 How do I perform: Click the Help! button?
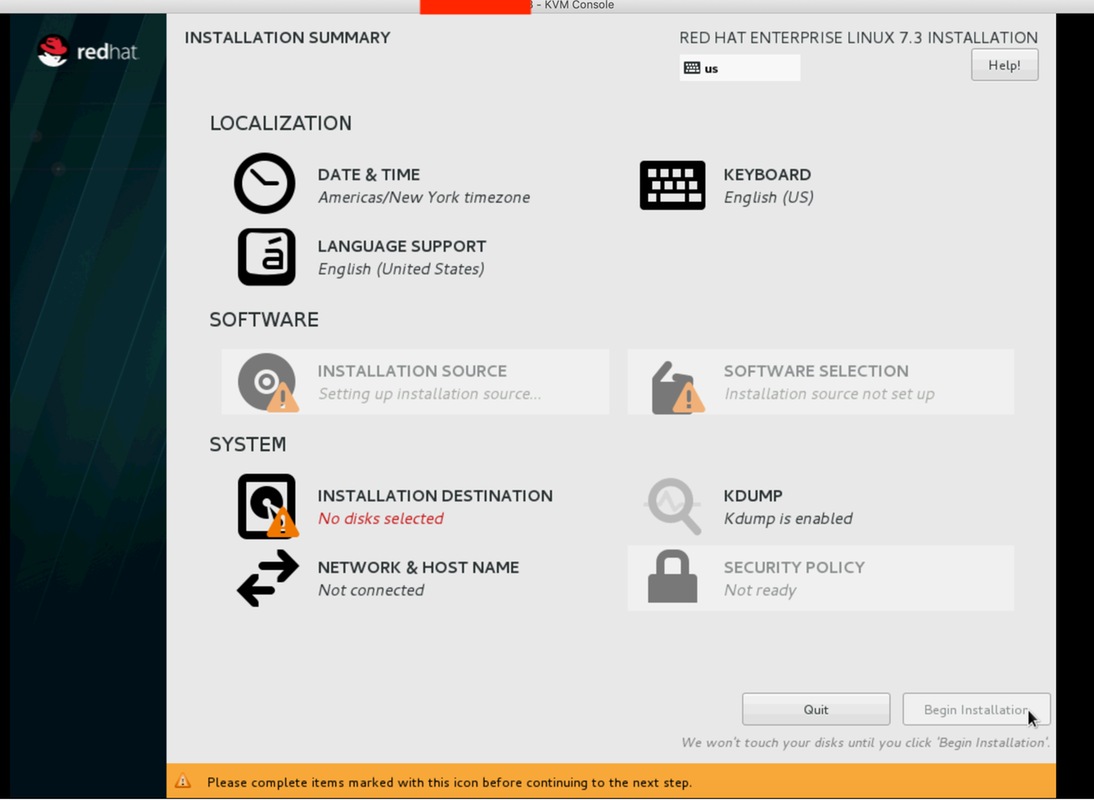pos(1004,65)
